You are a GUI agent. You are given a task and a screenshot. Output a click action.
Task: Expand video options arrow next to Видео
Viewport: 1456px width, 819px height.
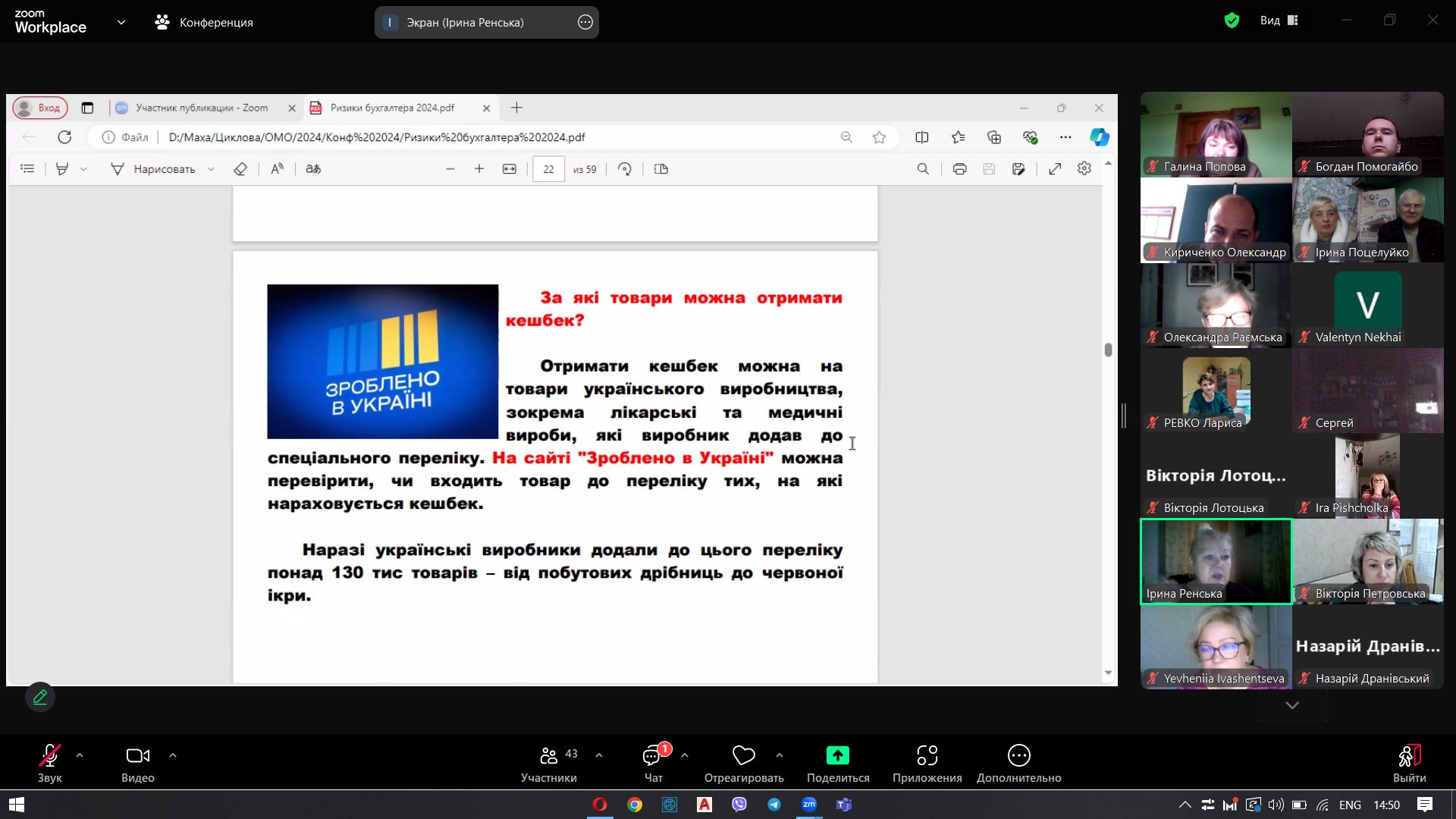pyautogui.click(x=173, y=755)
